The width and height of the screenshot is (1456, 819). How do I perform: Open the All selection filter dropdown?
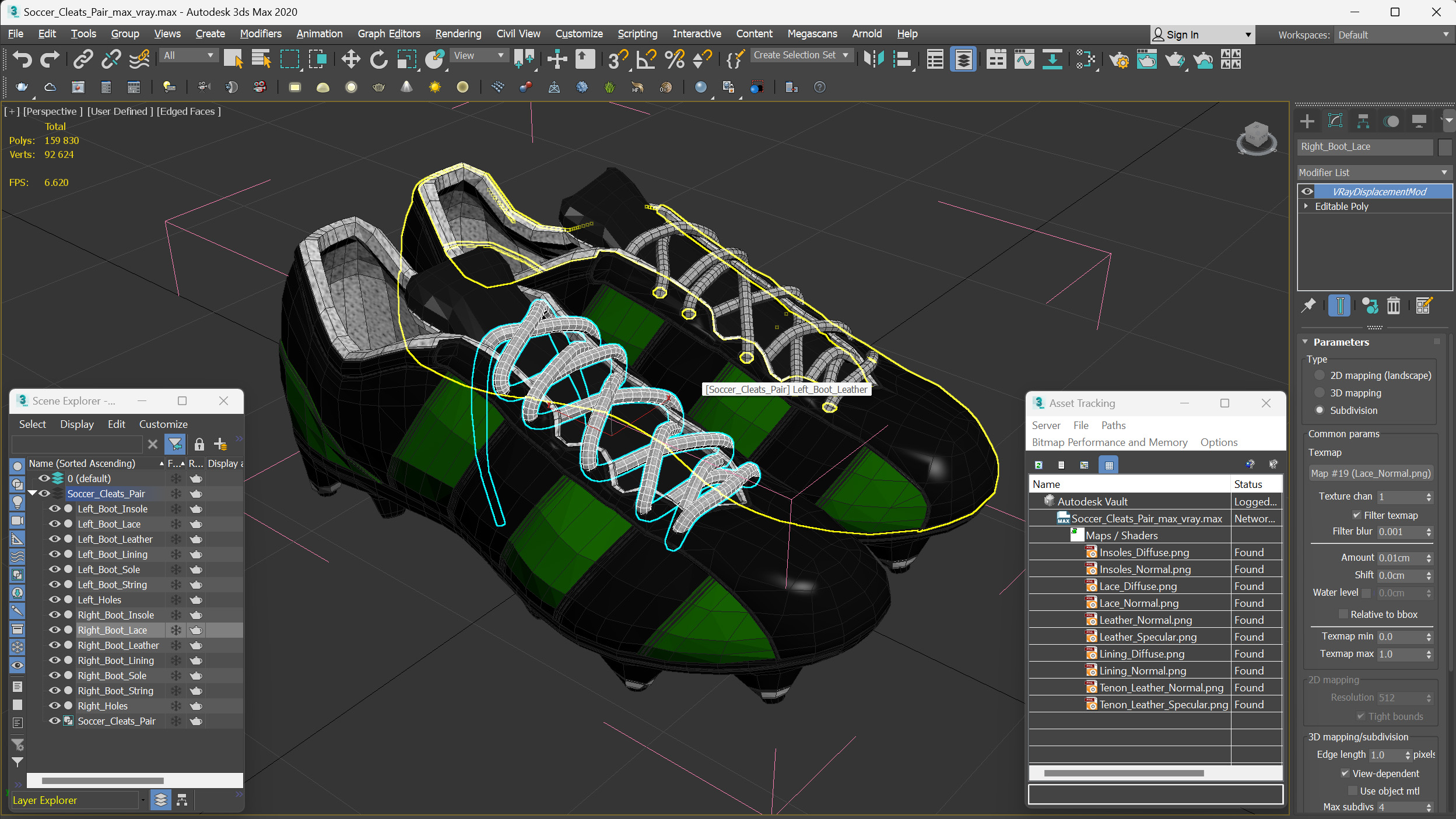pos(189,55)
